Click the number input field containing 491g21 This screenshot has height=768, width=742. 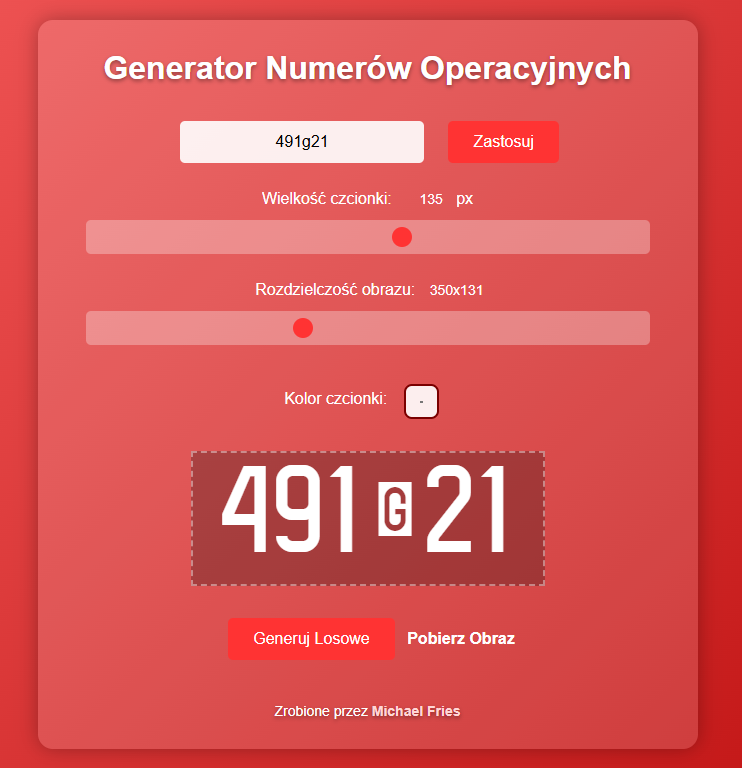(x=302, y=142)
